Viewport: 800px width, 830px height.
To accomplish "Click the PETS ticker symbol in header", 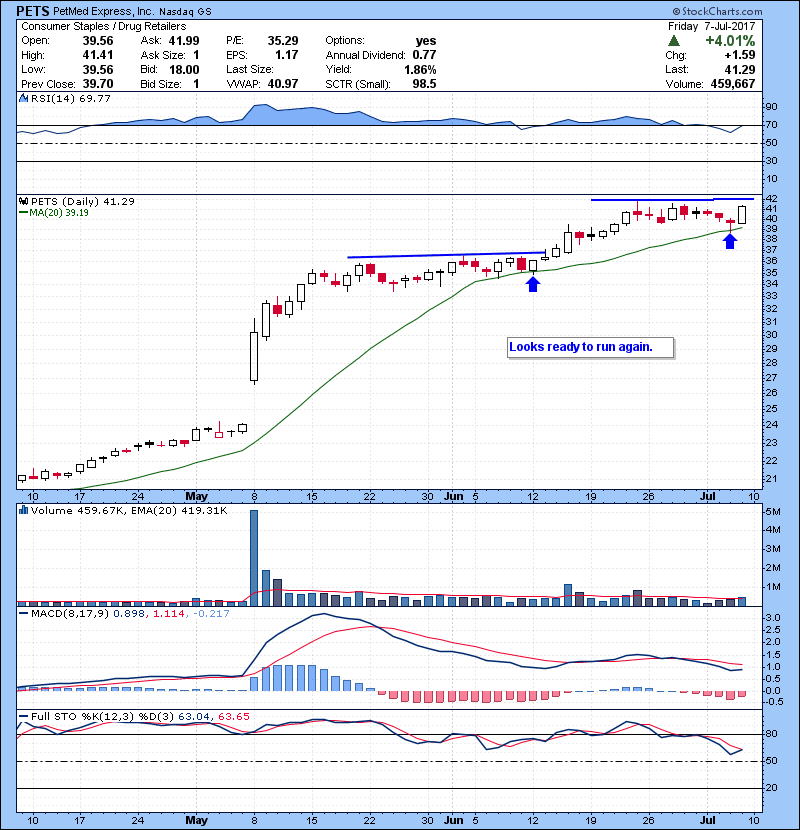I will point(33,11).
